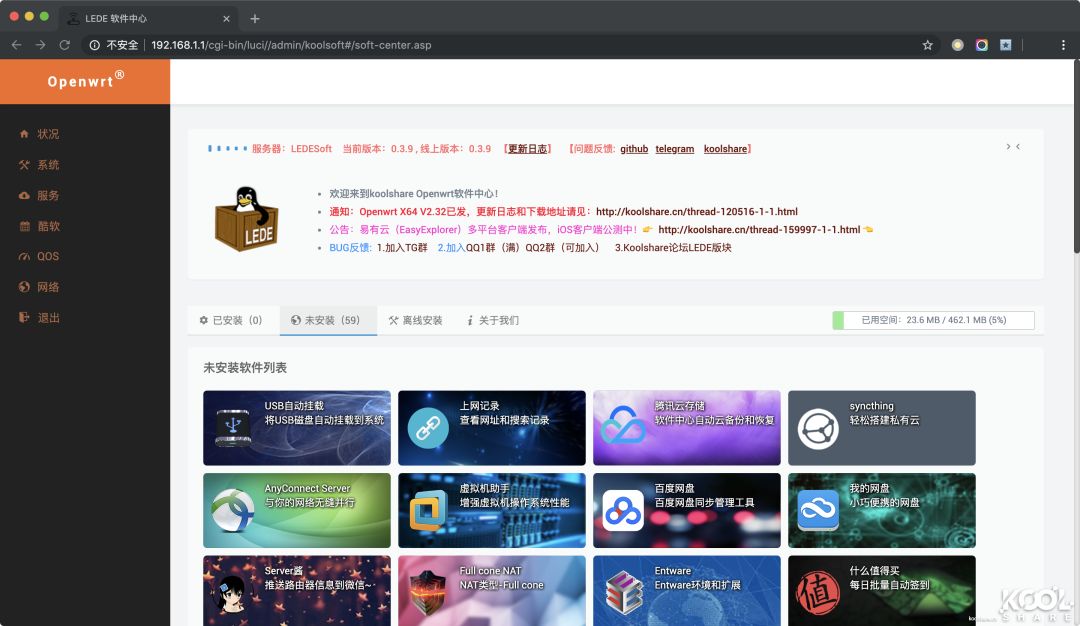Switch to the 离线安装 (Offline Install) tab
Image resolution: width=1080 pixels, height=626 pixels.
417,320
